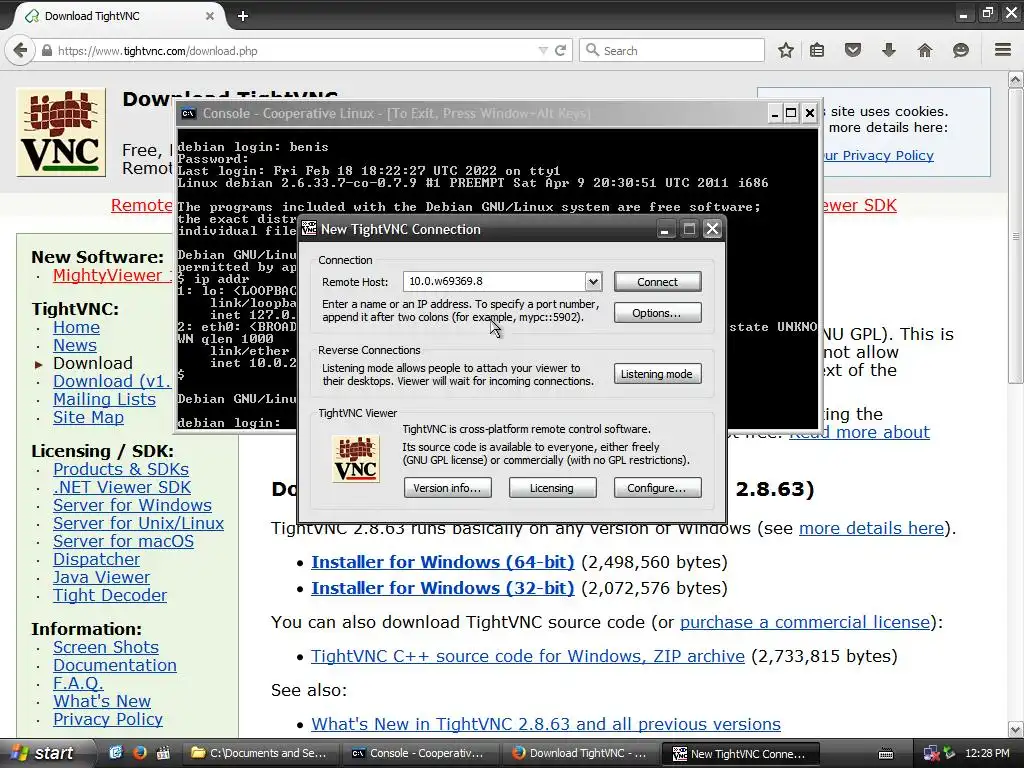Open a new browser tab with plus icon
This screenshot has width=1024, height=768.
[x=243, y=16]
